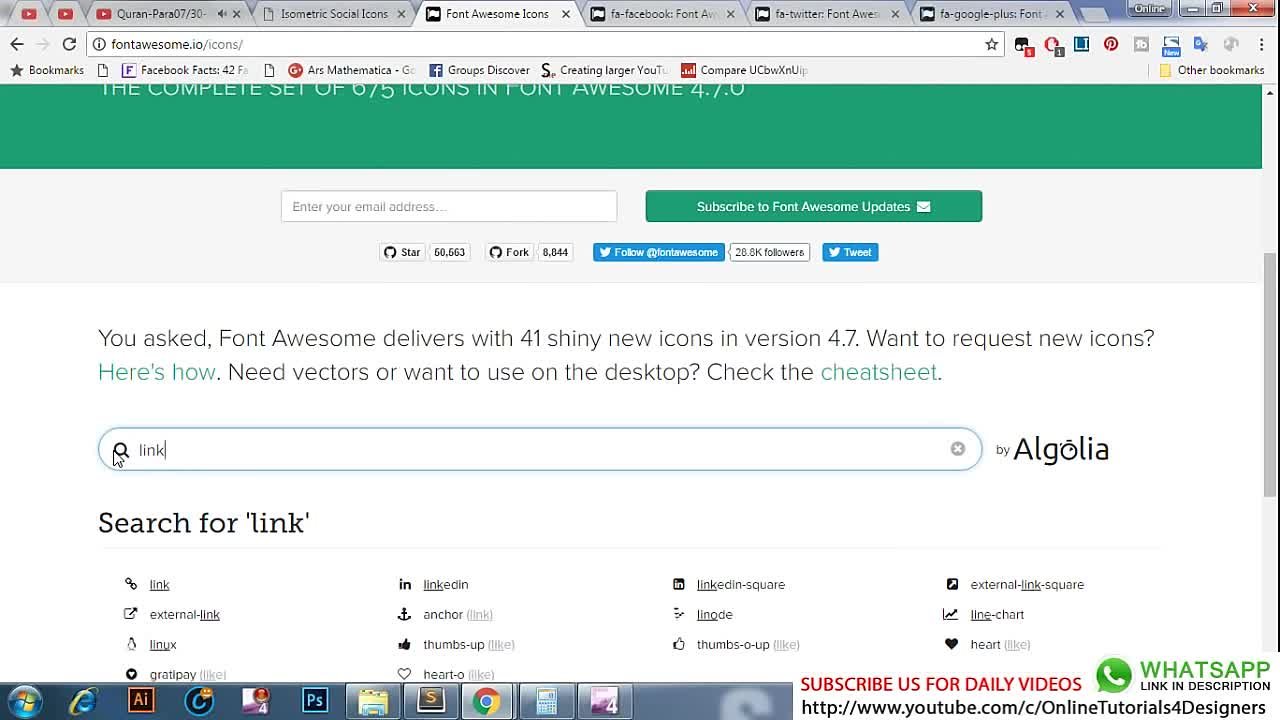Open the Facebook Facts bookmark
1280x720 pixels.
pos(184,70)
